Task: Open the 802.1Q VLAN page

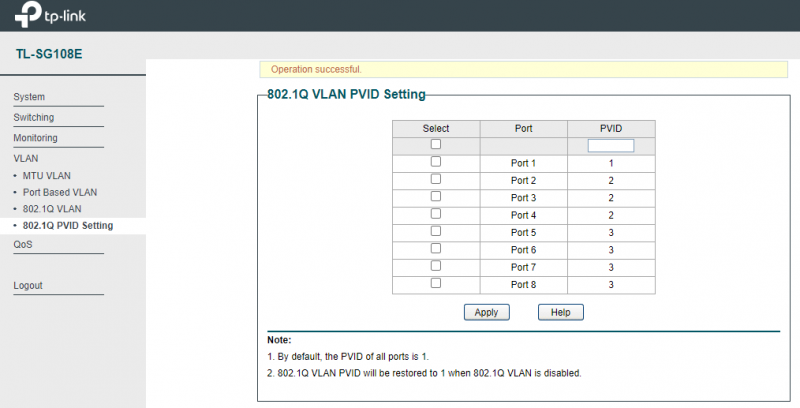Action: pos(52,209)
